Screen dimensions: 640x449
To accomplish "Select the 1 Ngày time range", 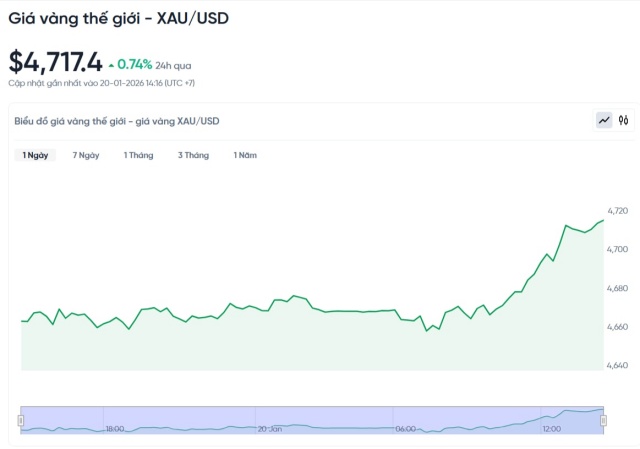I will click(x=35, y=155).
